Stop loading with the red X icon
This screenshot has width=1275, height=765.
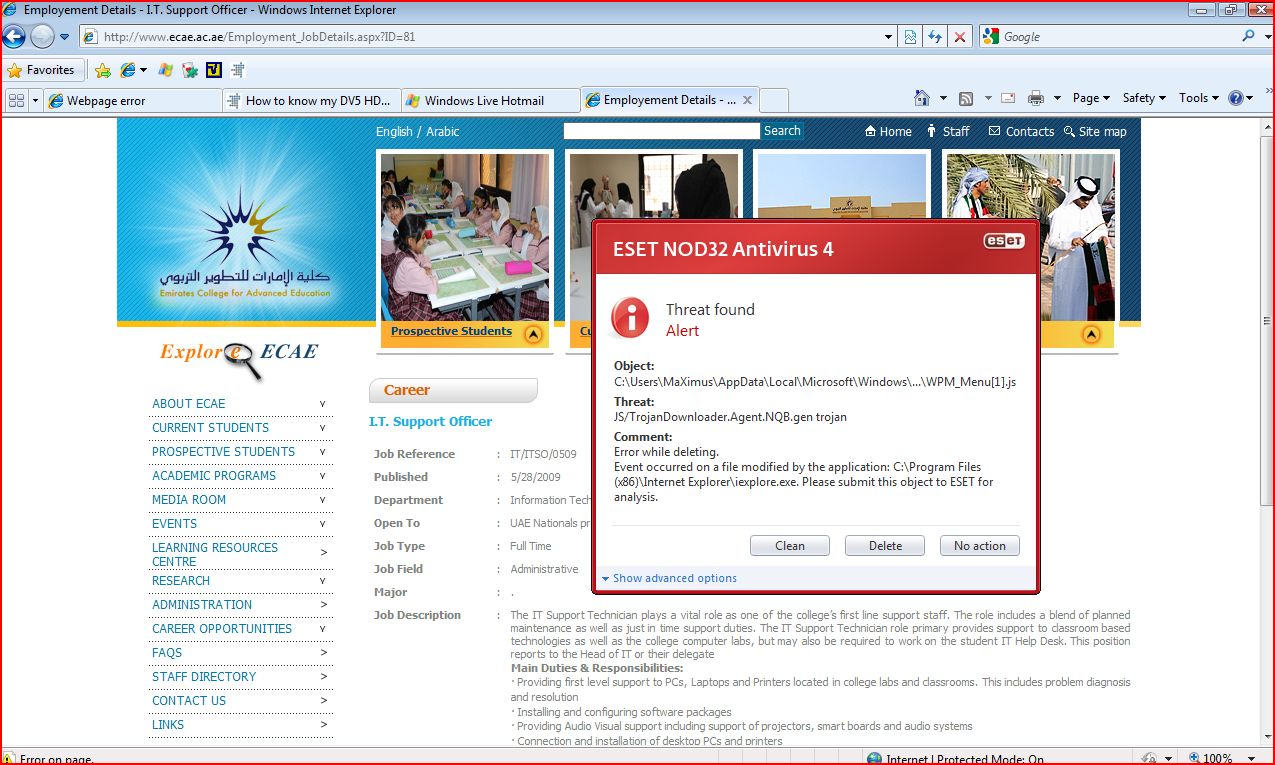click(960, 37)
